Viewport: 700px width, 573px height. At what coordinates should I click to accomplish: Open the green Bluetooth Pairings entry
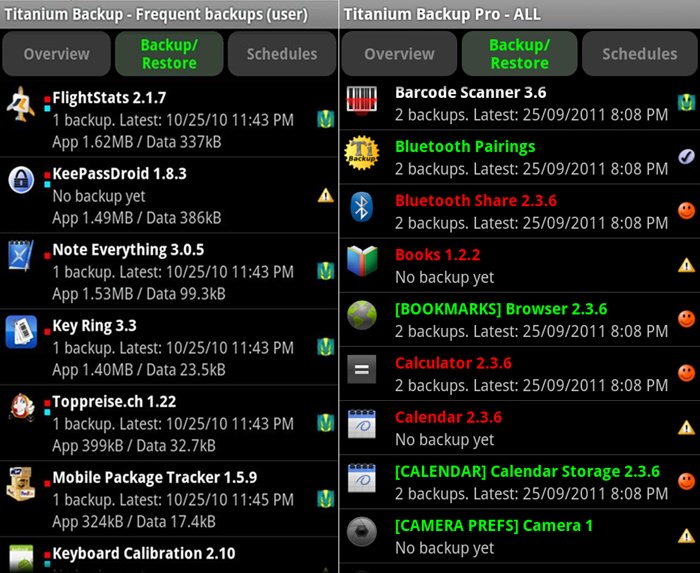coord(520,157)
